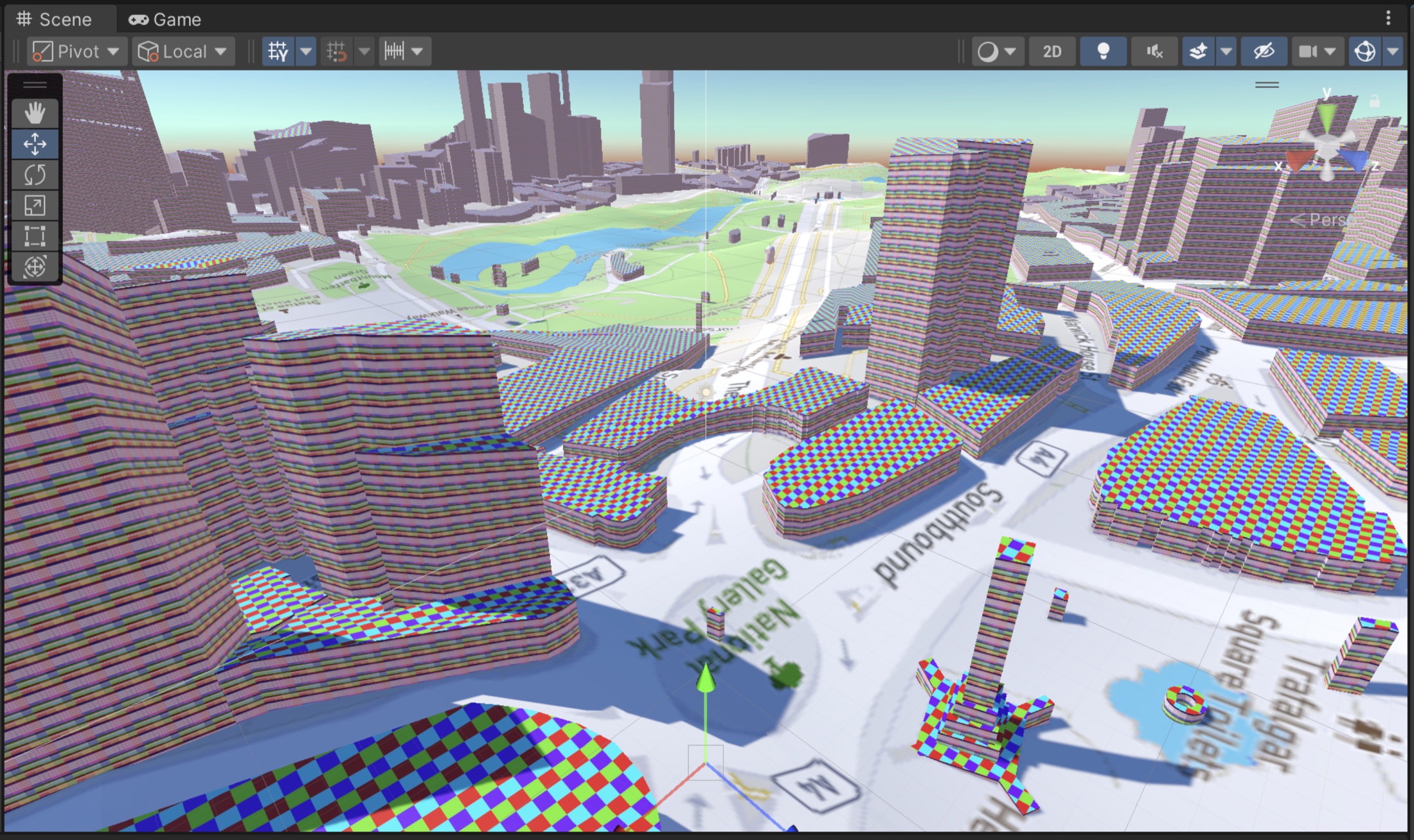This screenshot has width=1414, height=840.
Task: Select the Transform tool
Action: click(x=35, y=267)
